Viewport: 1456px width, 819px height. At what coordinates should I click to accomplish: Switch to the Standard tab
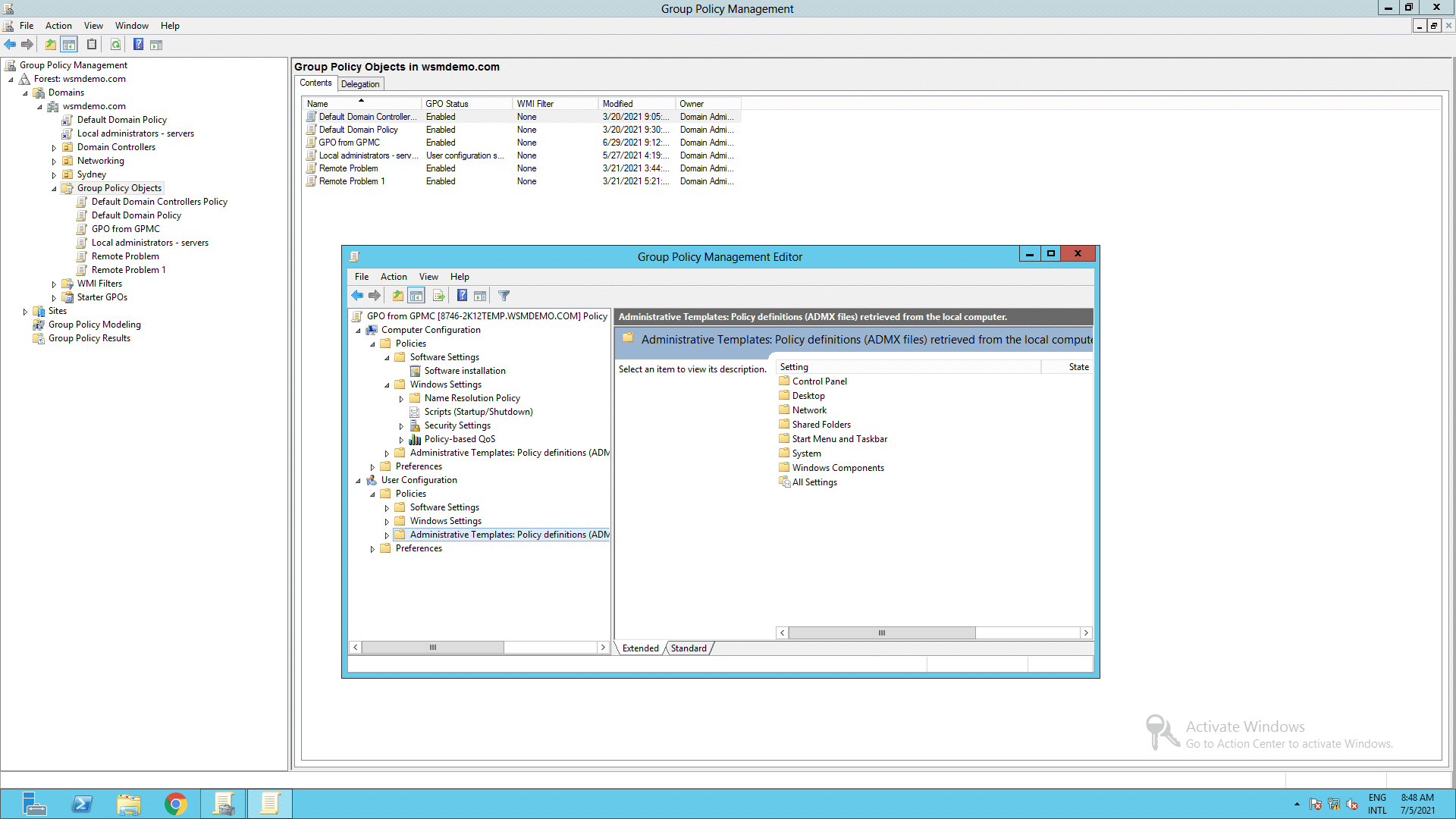pos(689,648)
